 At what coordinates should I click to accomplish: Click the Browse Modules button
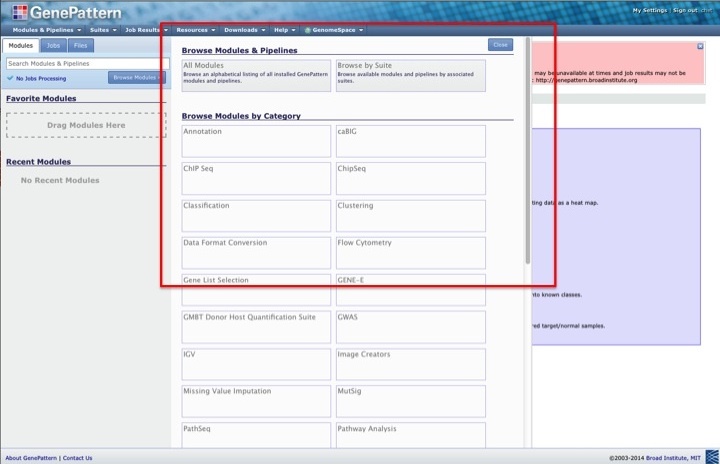pos(136,78)
